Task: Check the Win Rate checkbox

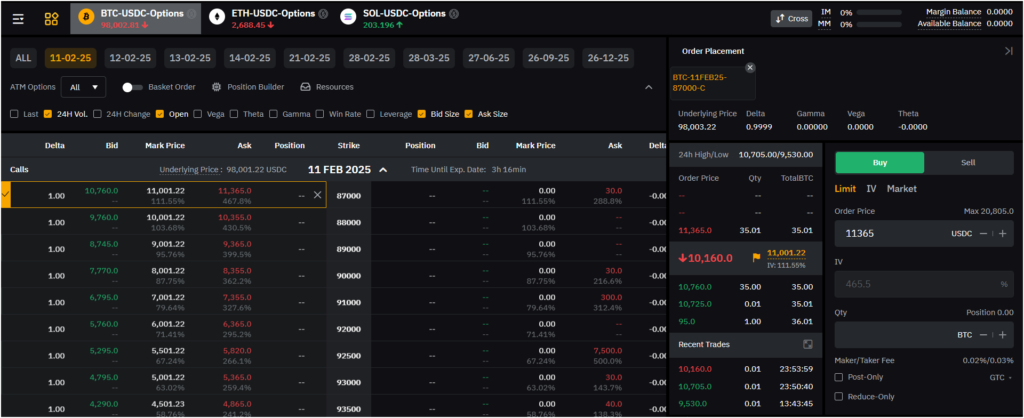Action: tap(319, 114)
